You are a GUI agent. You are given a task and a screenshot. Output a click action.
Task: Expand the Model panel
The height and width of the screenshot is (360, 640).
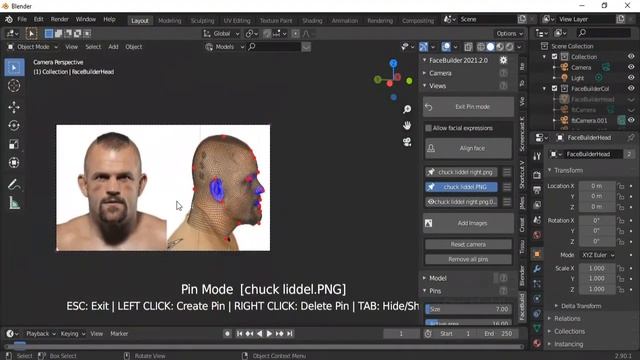(437, 278)
